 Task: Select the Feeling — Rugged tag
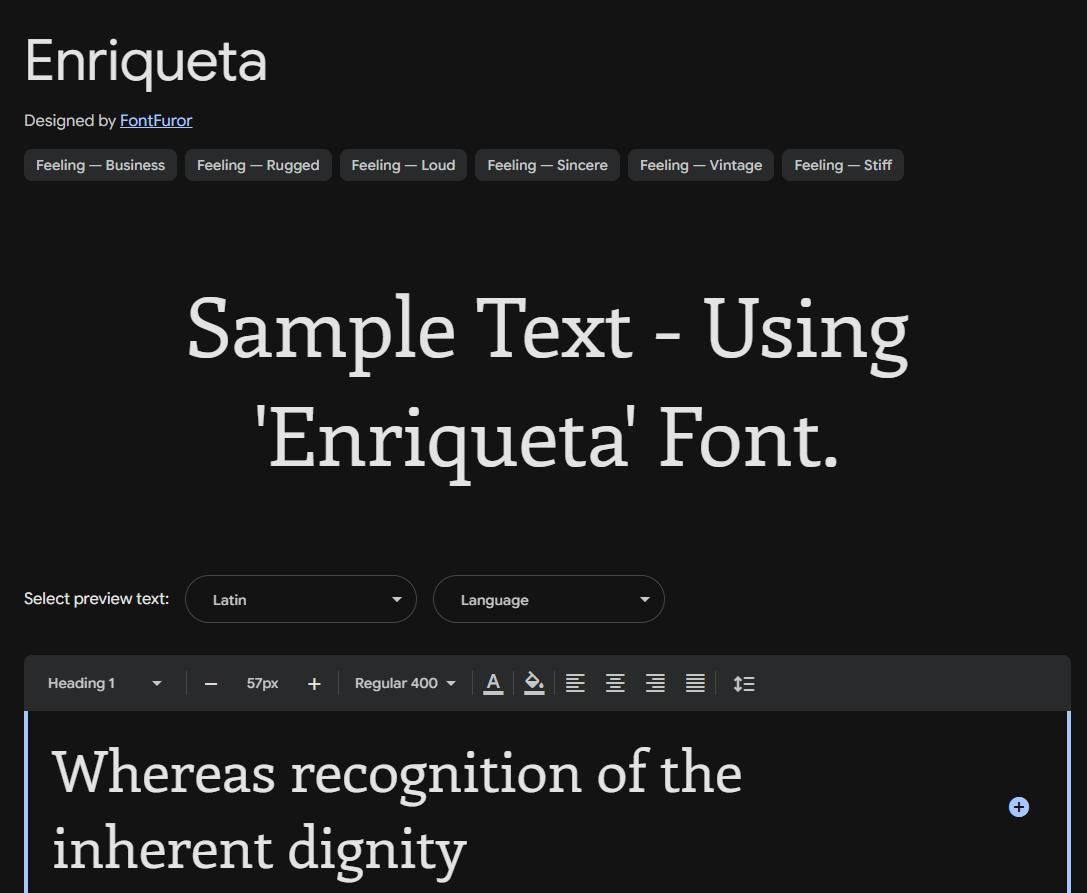[x=258, y=165]
